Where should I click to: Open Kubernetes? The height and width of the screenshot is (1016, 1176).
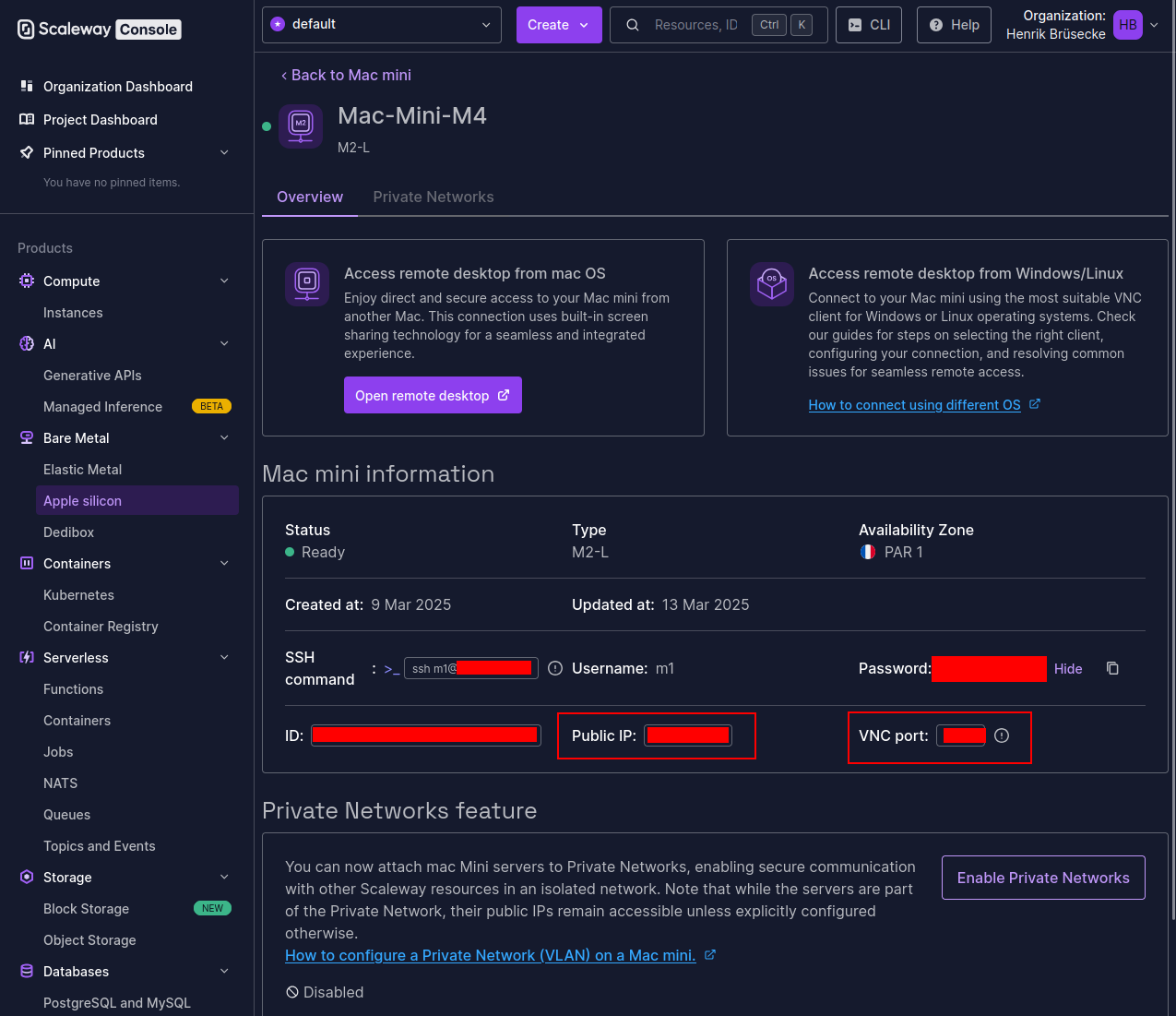[x=78, y=595]
